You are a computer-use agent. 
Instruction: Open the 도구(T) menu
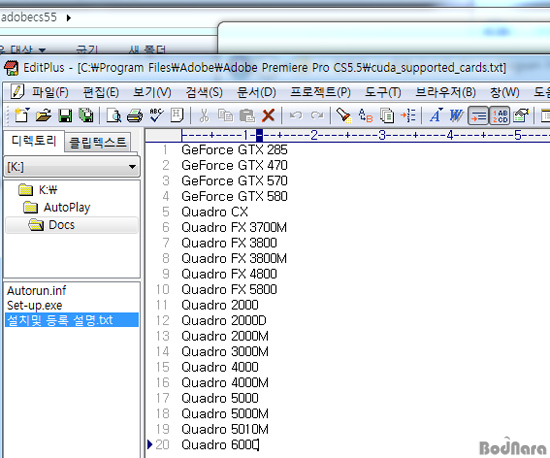[383, 92]
